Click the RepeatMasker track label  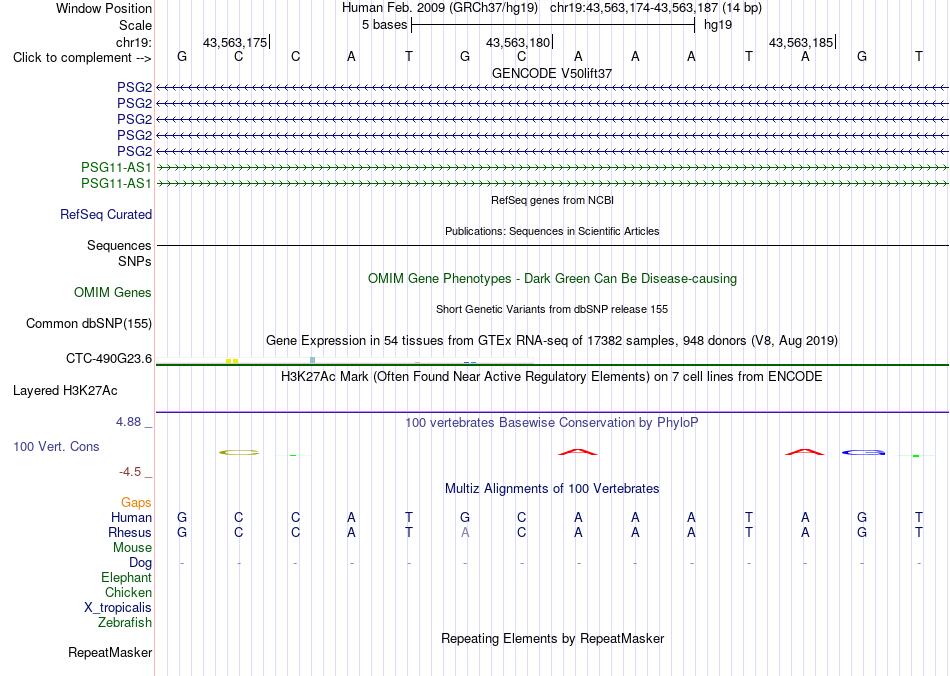coord(110,652)
